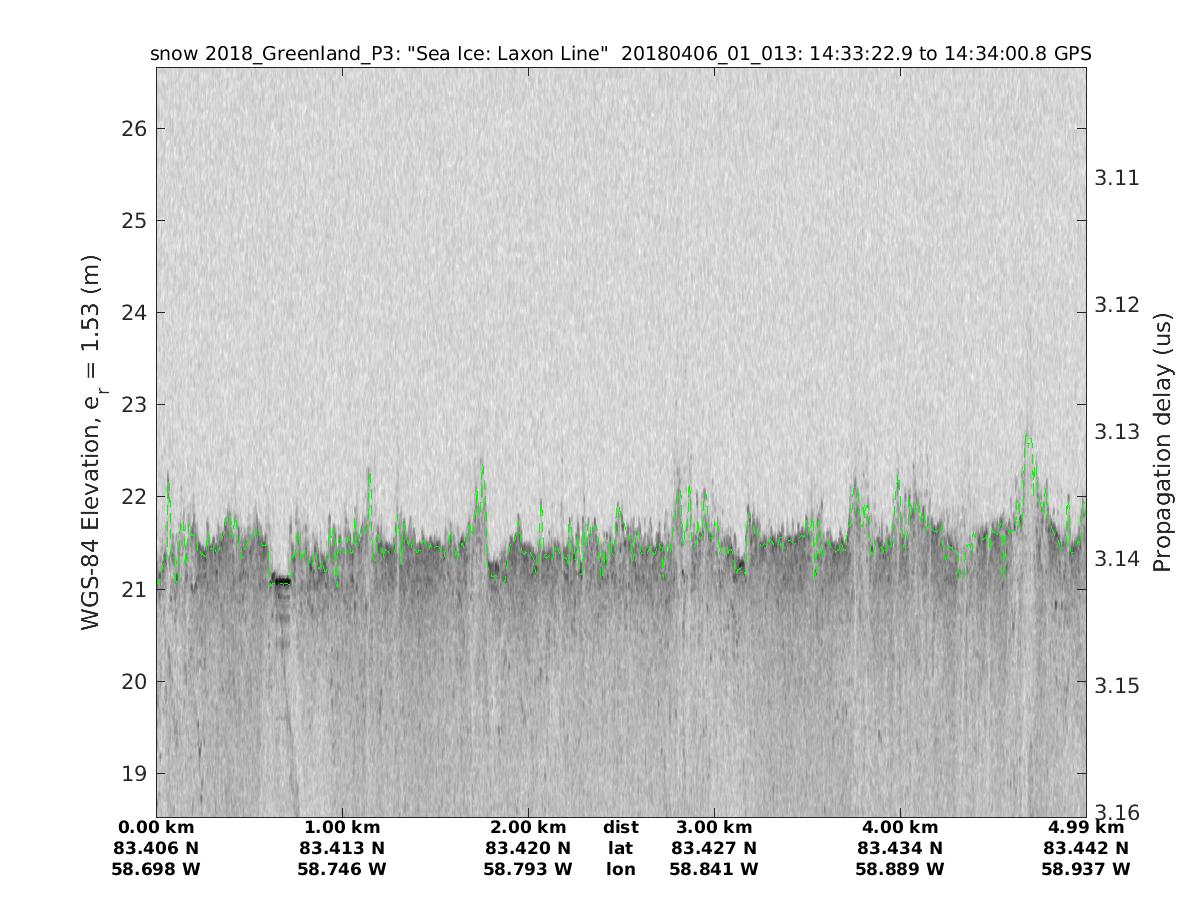The width and height of the screenshot is (1200, 900).
Task: Select the 4.99 km distance label
Action: click(1085, 828)
